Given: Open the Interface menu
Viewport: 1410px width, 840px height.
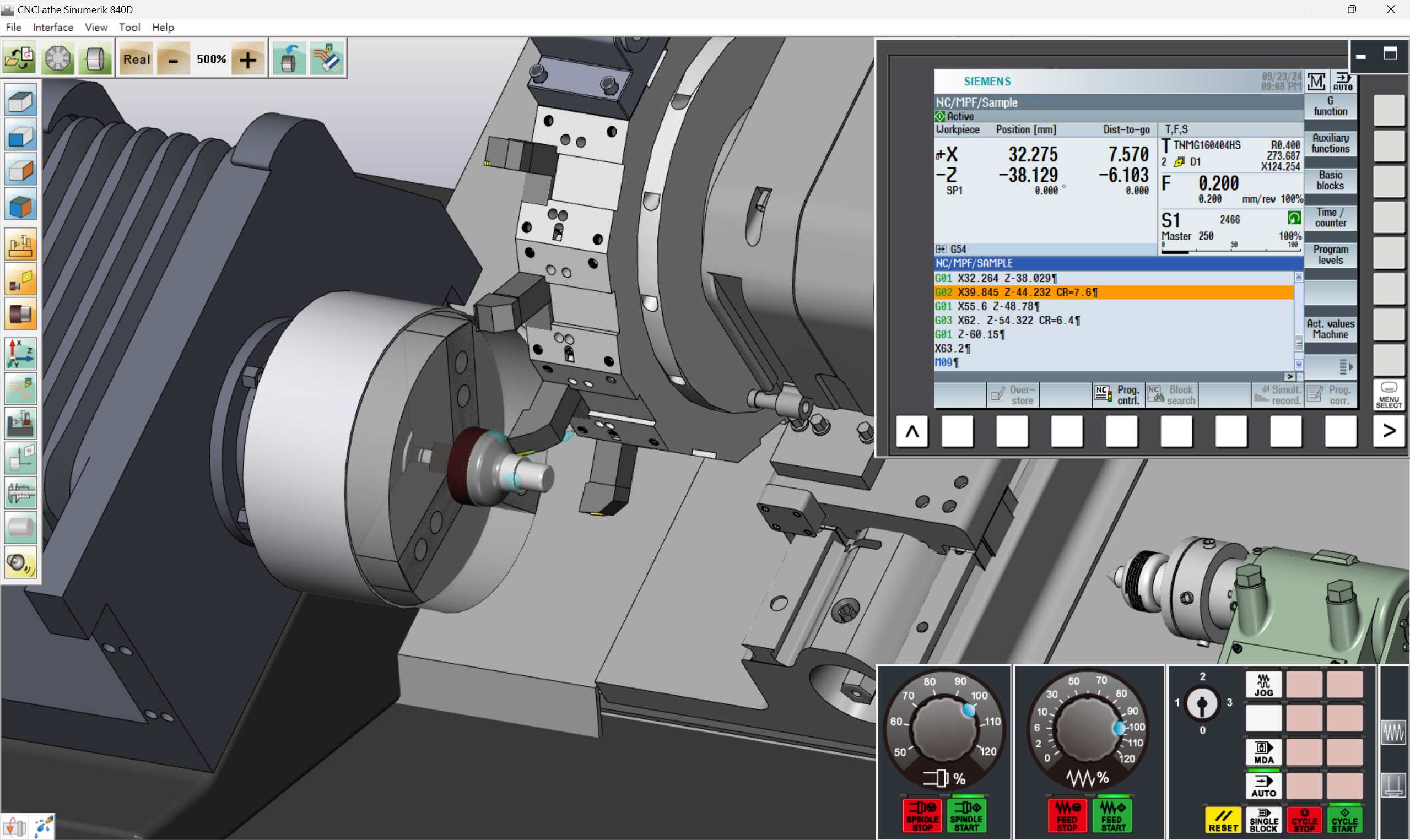Looking at the screenshot, I should pos(53,27).
